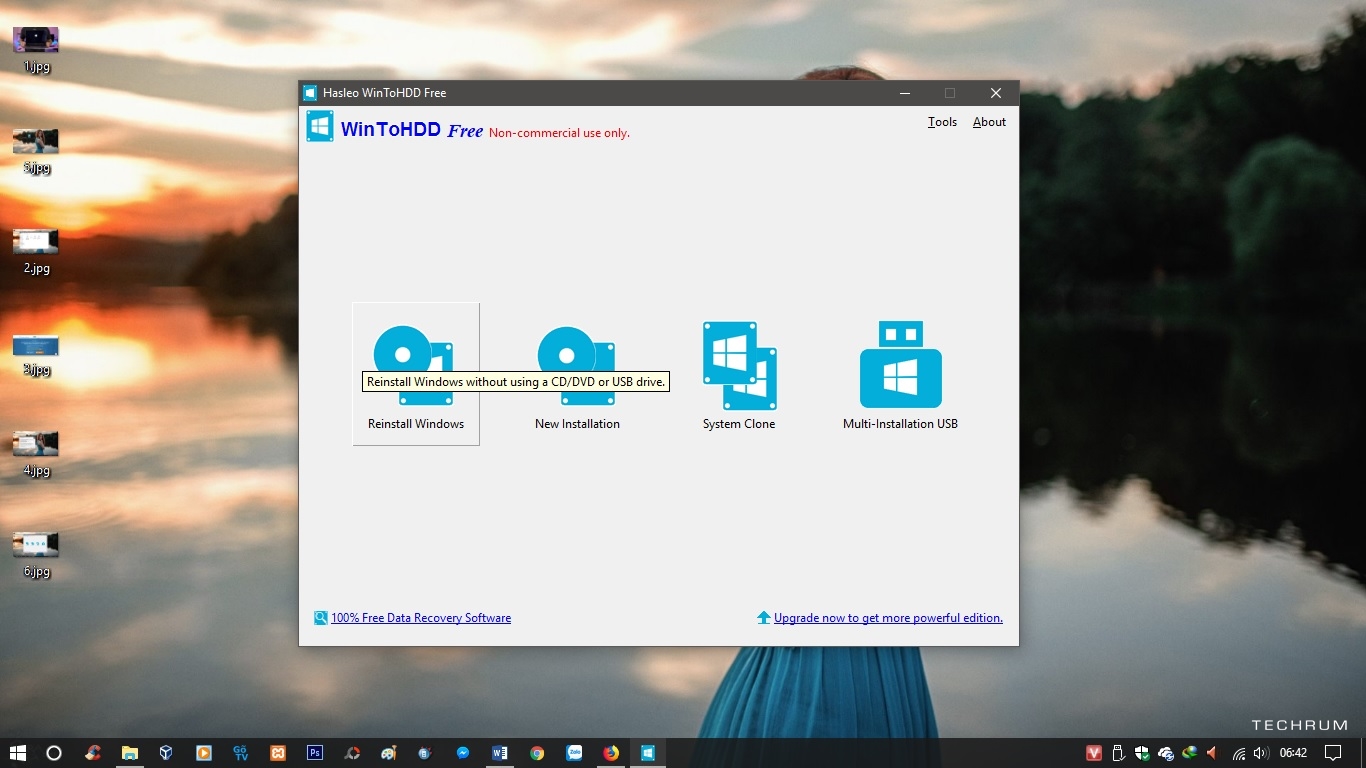Screen dimensions: 1366x768
Task: Click the Multi-Installation USB label
Action: tap(900, 424)
